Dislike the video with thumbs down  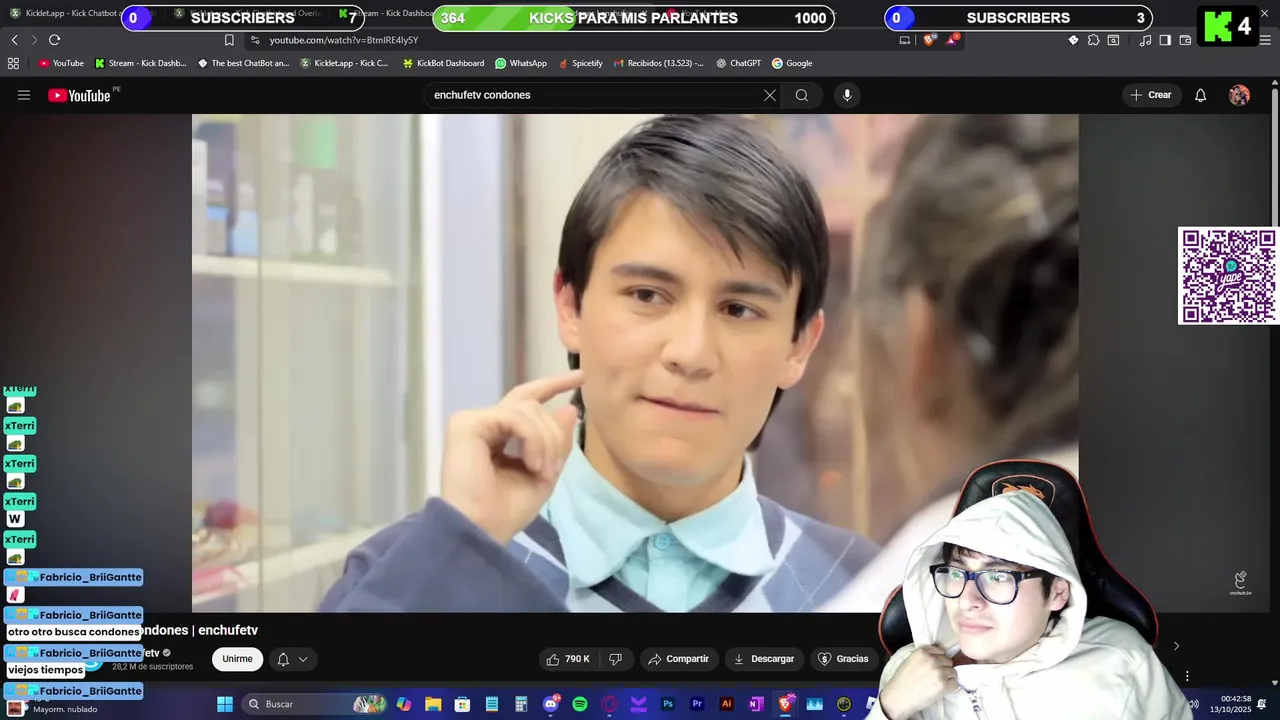point(616,659)
